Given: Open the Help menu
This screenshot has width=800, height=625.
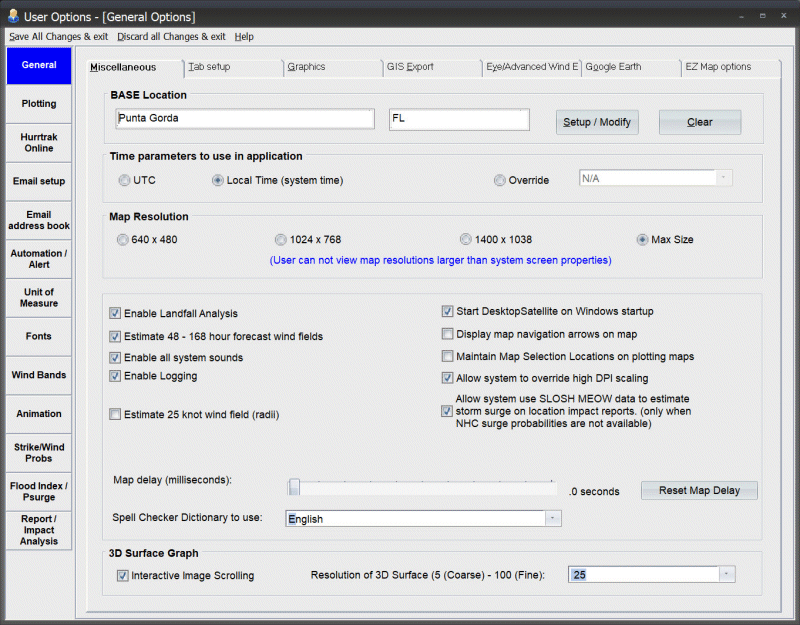Looking at the screenshot, I should point(244,37).
